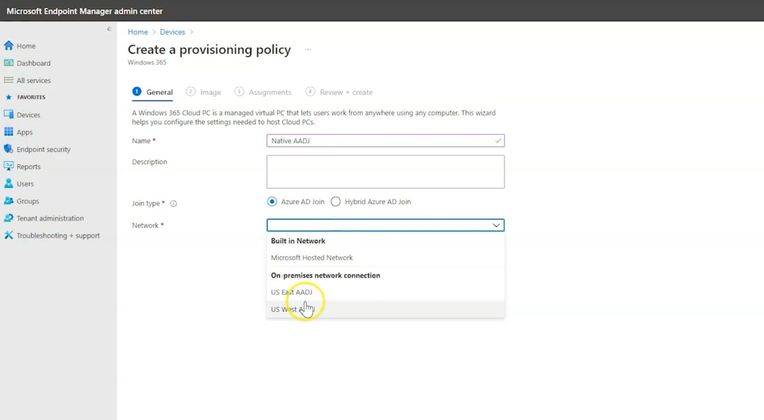Switch to the General step tab
764x420 pixels.
click(153, 92)
